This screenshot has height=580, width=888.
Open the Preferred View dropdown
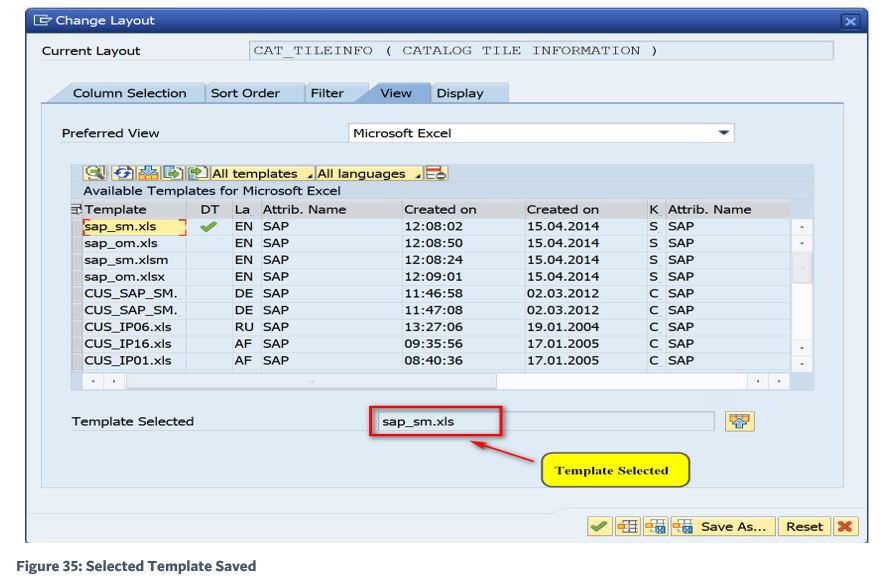723,133
